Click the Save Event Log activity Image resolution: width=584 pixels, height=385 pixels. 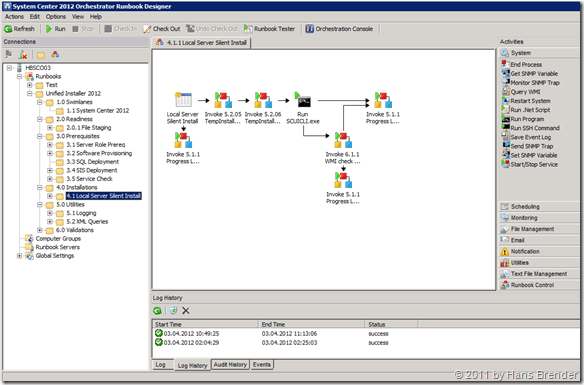pyautogui.click(x=526, y=137)
